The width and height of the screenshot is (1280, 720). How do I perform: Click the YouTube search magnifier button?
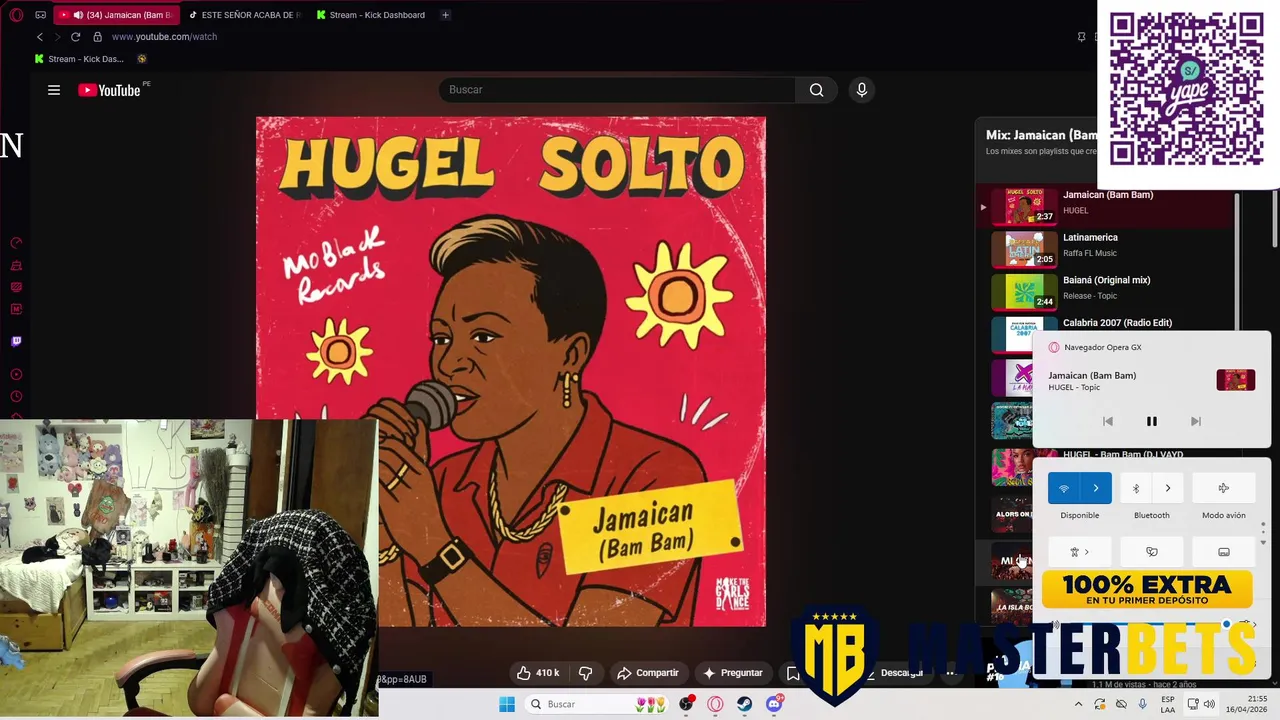tap(816, 90)
